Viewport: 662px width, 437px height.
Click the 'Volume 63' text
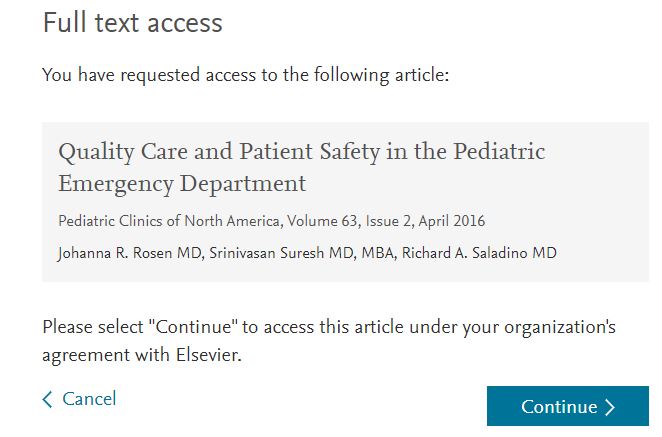coord(323,221)
